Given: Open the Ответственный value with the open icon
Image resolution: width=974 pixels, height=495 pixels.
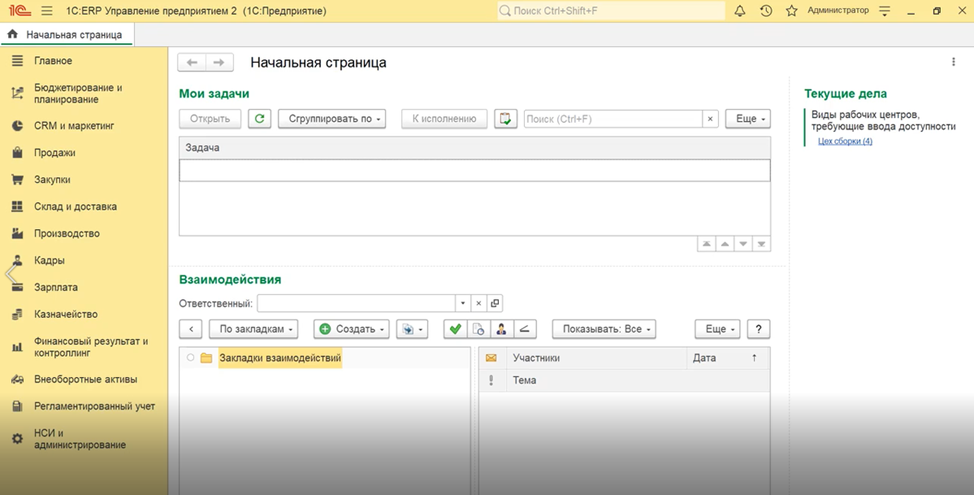Looking at the screenshot, I should click(494, 303).
